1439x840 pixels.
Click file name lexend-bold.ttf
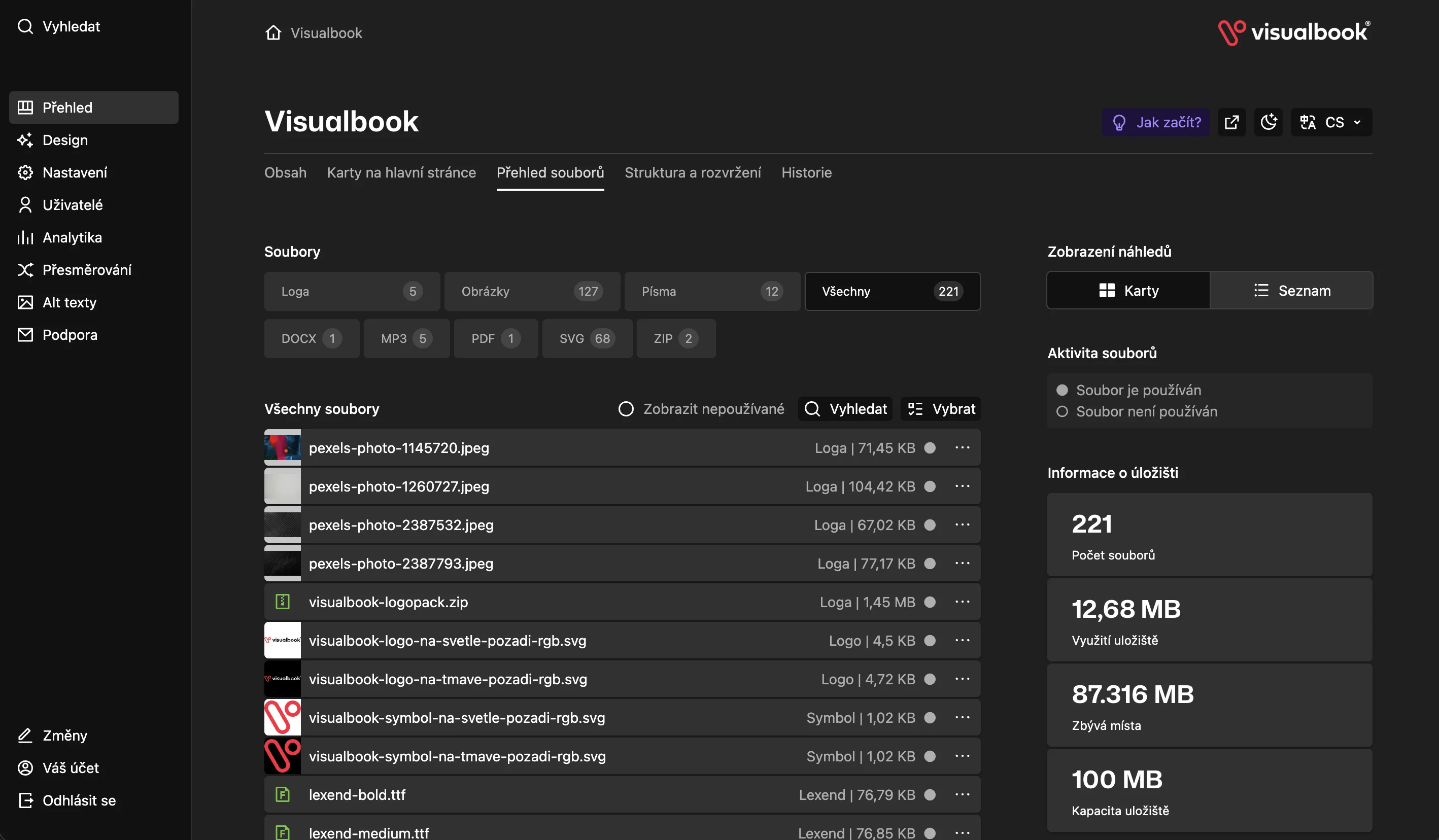click(357, 794)
